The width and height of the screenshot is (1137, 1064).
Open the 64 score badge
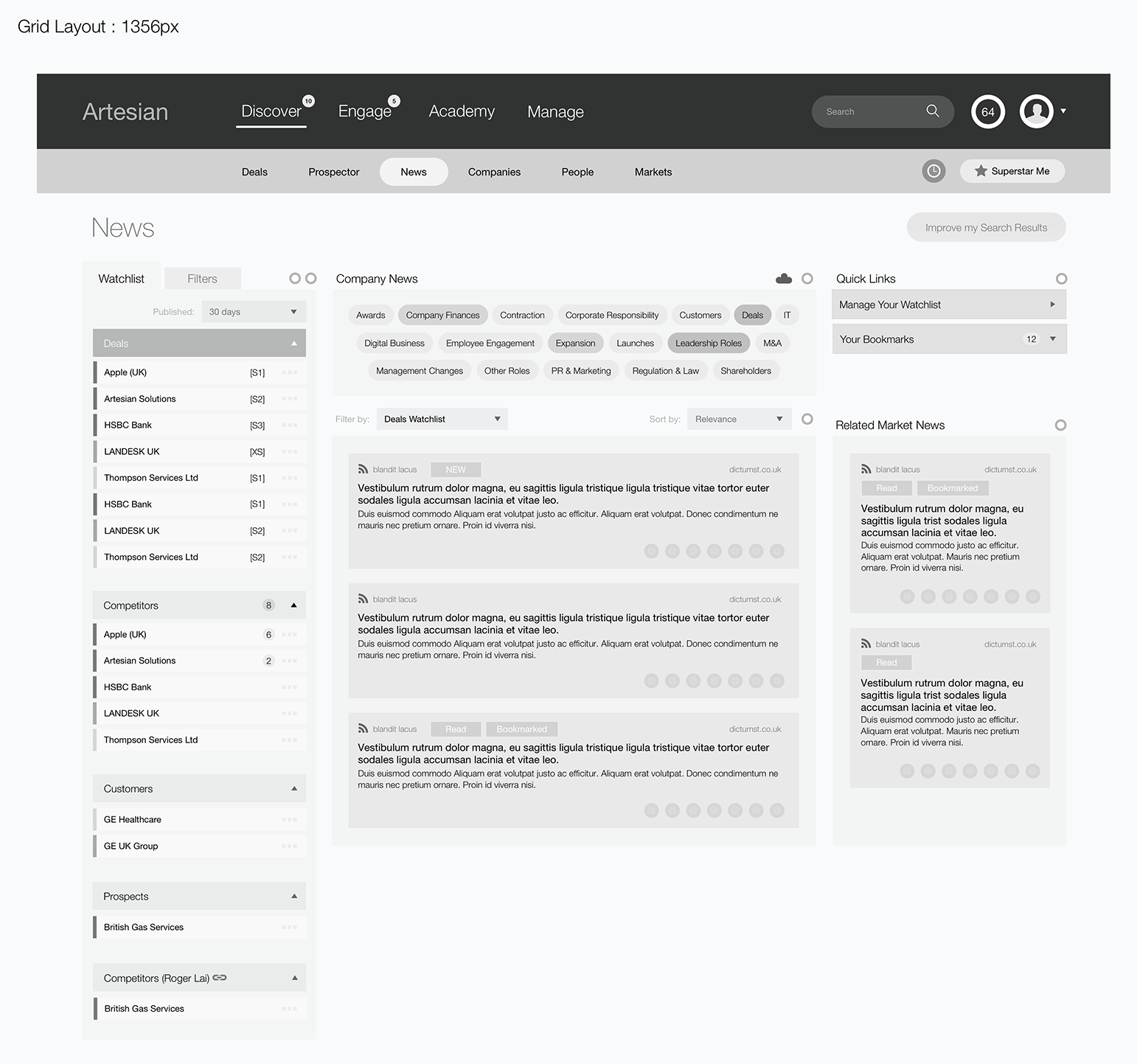(988, 112)
